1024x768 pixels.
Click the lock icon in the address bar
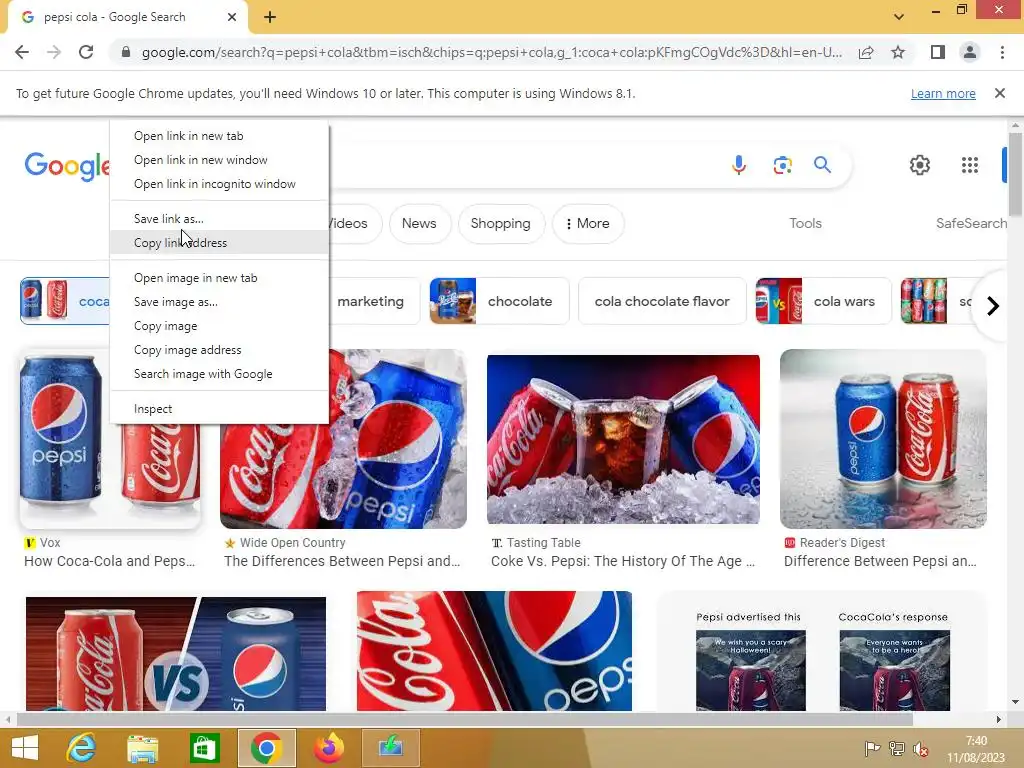coord(126,52)
